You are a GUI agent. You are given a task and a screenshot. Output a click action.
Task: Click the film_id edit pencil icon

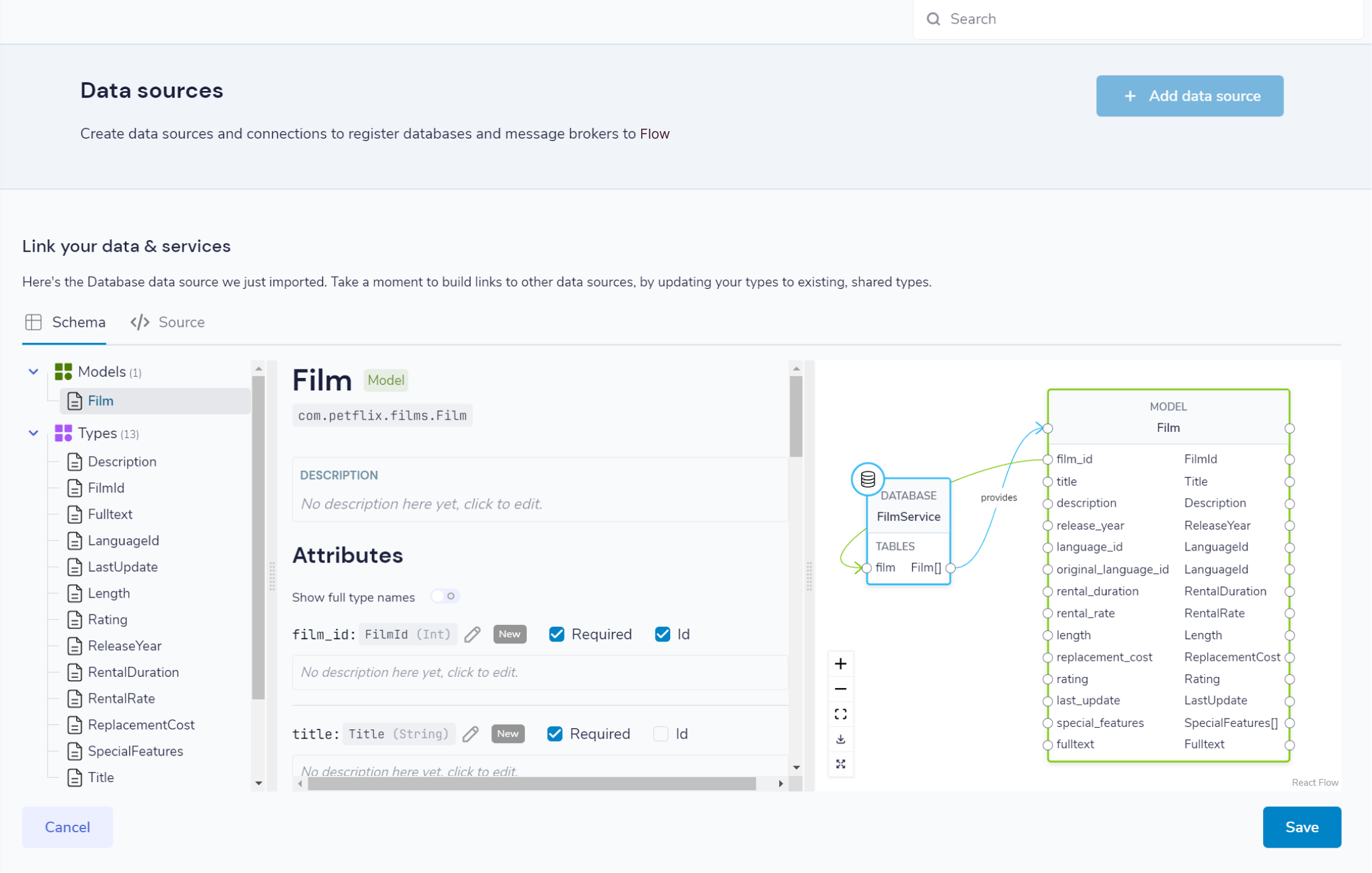[x=470, y=635]
